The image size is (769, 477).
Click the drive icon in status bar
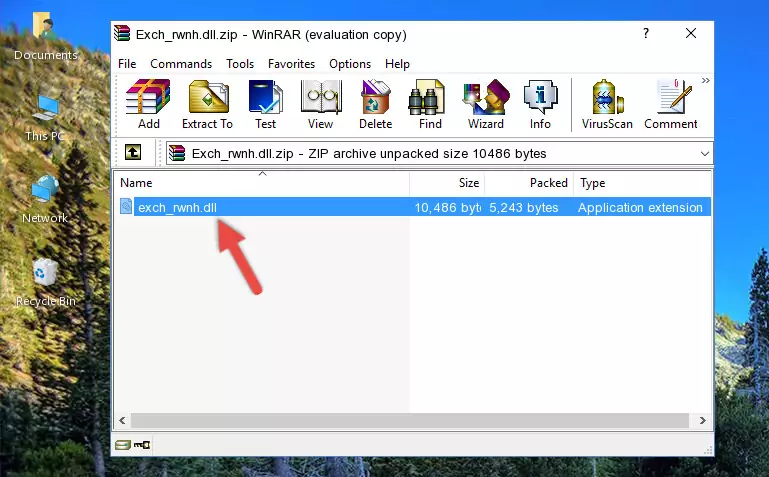point(123,445)
